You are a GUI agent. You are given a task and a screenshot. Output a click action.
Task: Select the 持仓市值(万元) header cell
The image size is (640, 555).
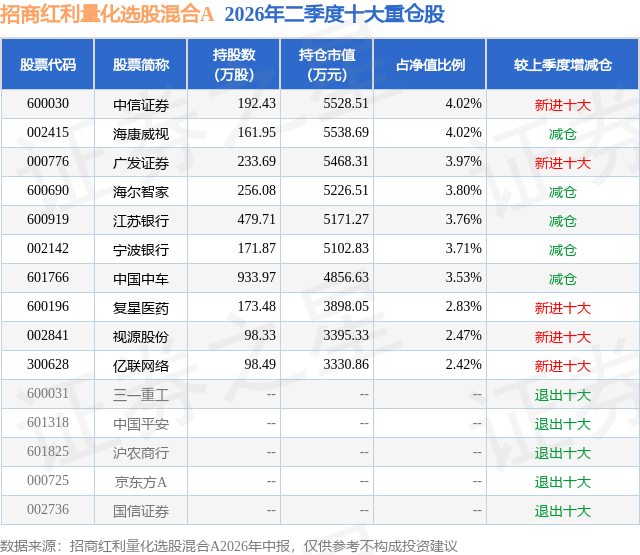tap(327, 64)
